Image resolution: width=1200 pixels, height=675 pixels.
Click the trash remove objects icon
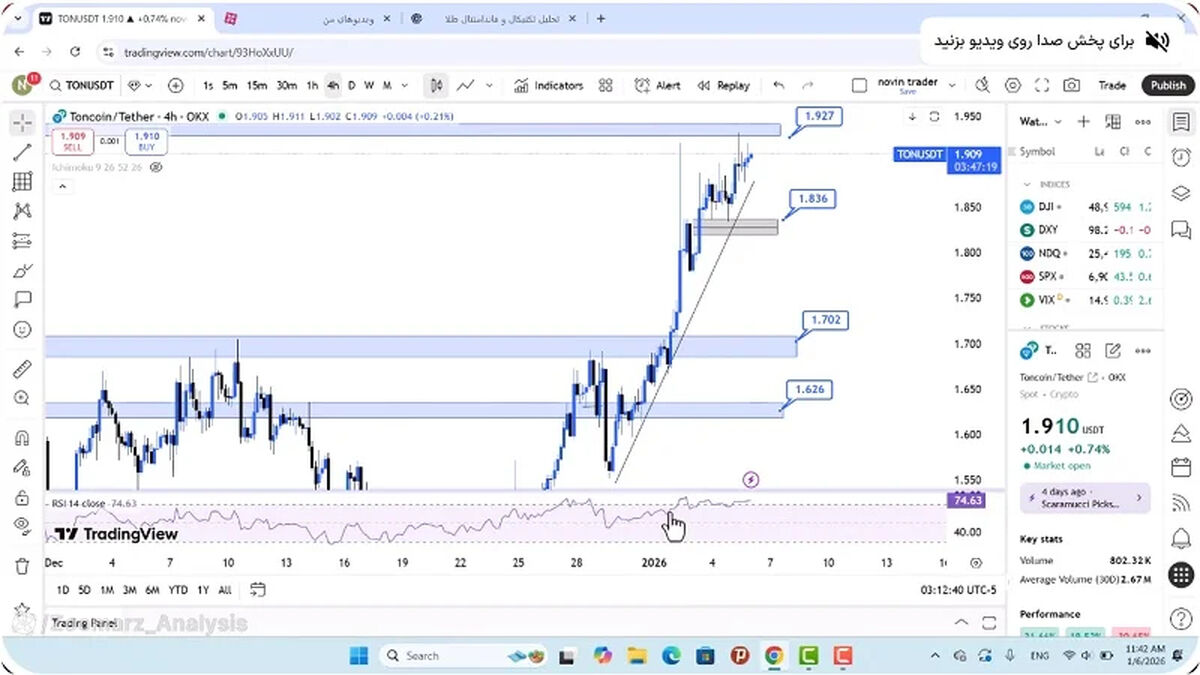coord(22,566)
